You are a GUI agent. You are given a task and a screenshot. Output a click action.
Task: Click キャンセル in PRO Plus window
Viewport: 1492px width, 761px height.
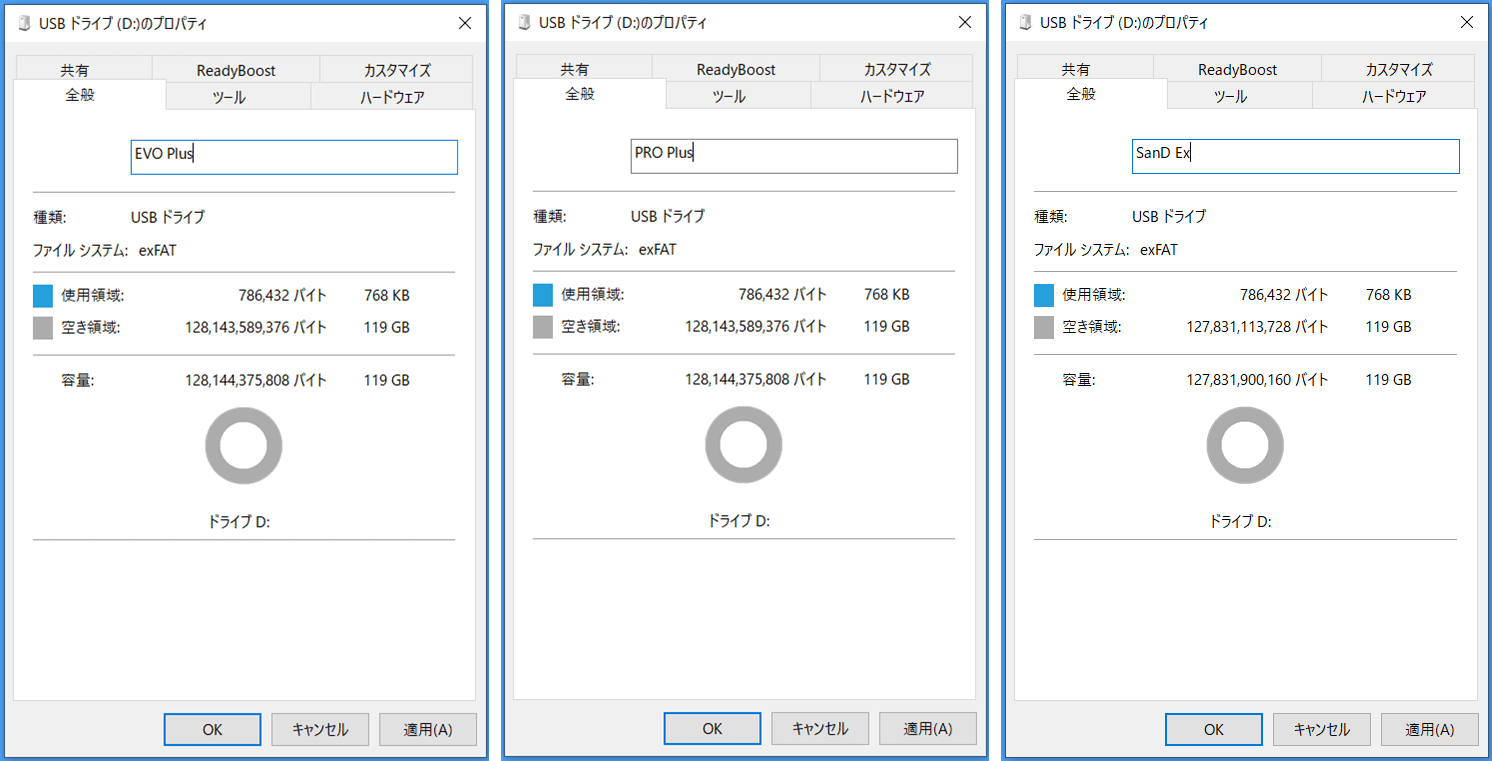tap(820, 729)
